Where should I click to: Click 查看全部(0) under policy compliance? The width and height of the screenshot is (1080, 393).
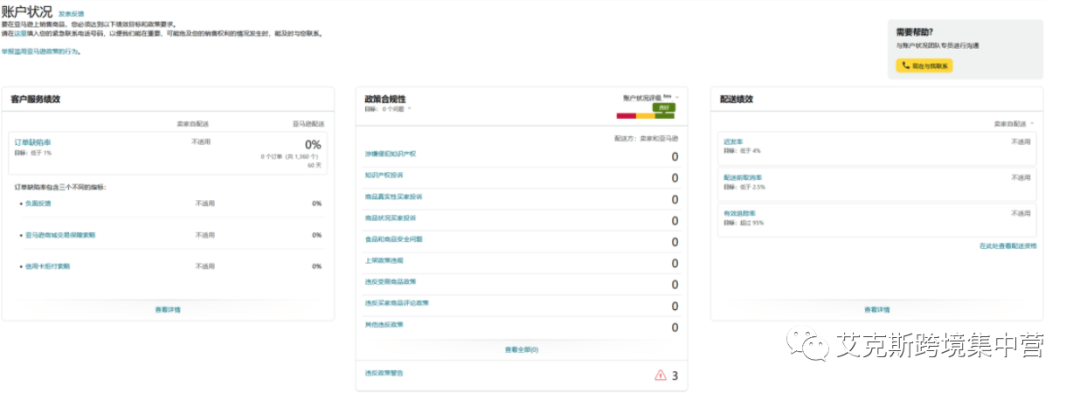pyautogui.click(x=521, y=350)
